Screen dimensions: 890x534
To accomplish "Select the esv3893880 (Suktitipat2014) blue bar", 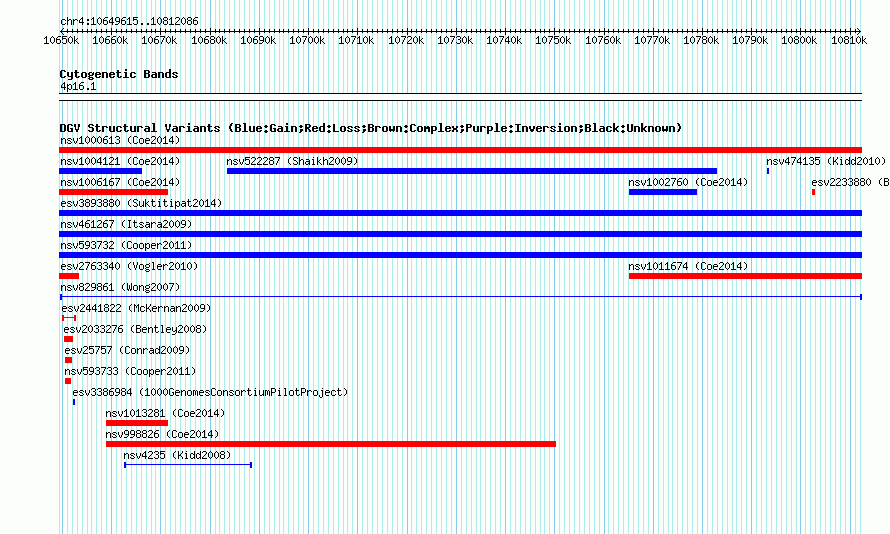I will pos(460,213).
